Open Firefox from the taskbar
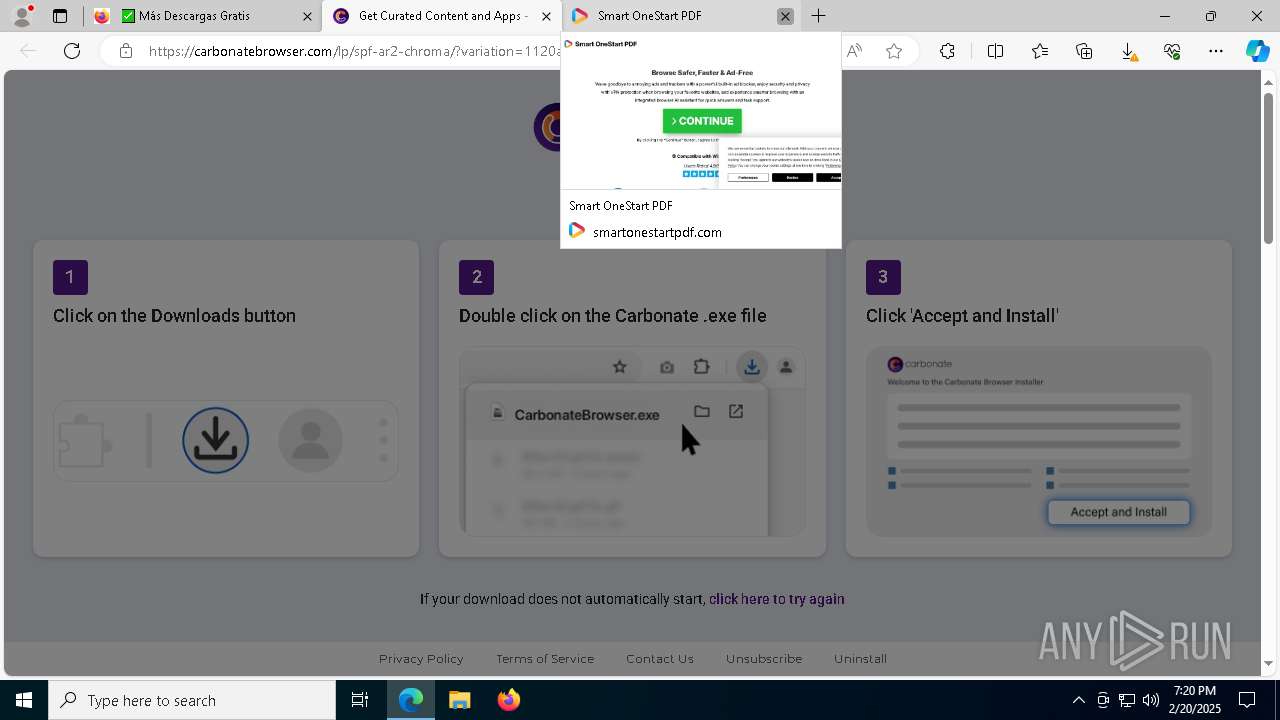The width and height of the screenshot is (1280, 720). pyautogui.click(x=509, y=700)
